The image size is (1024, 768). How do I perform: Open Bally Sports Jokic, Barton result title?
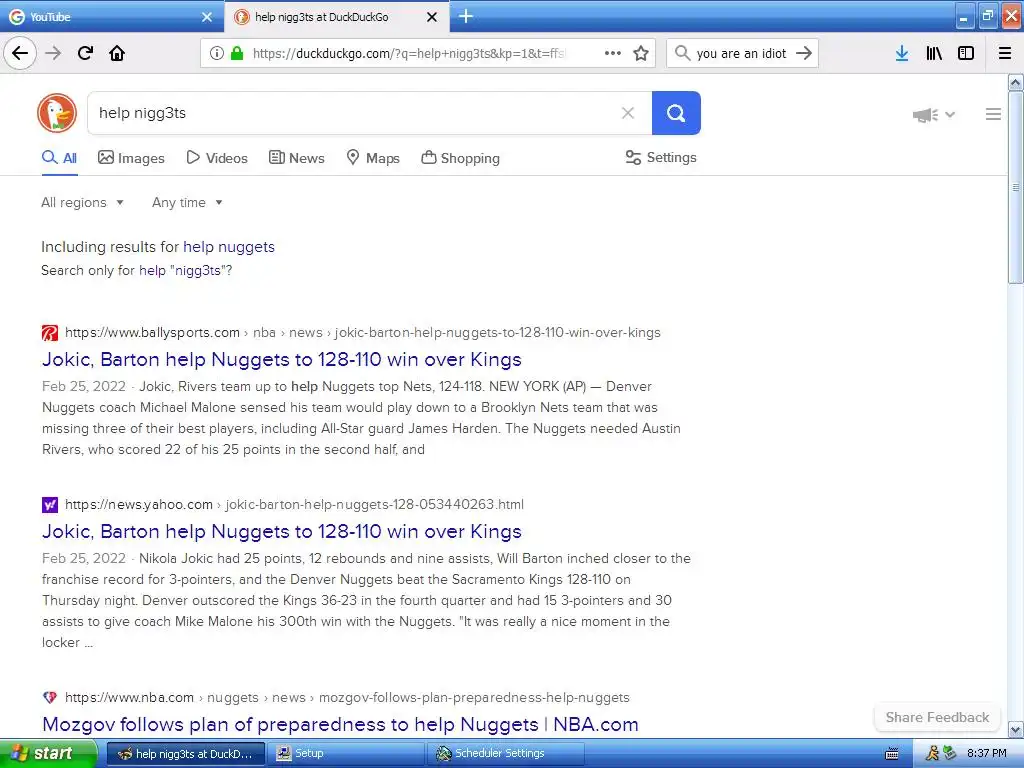(281, 359)
